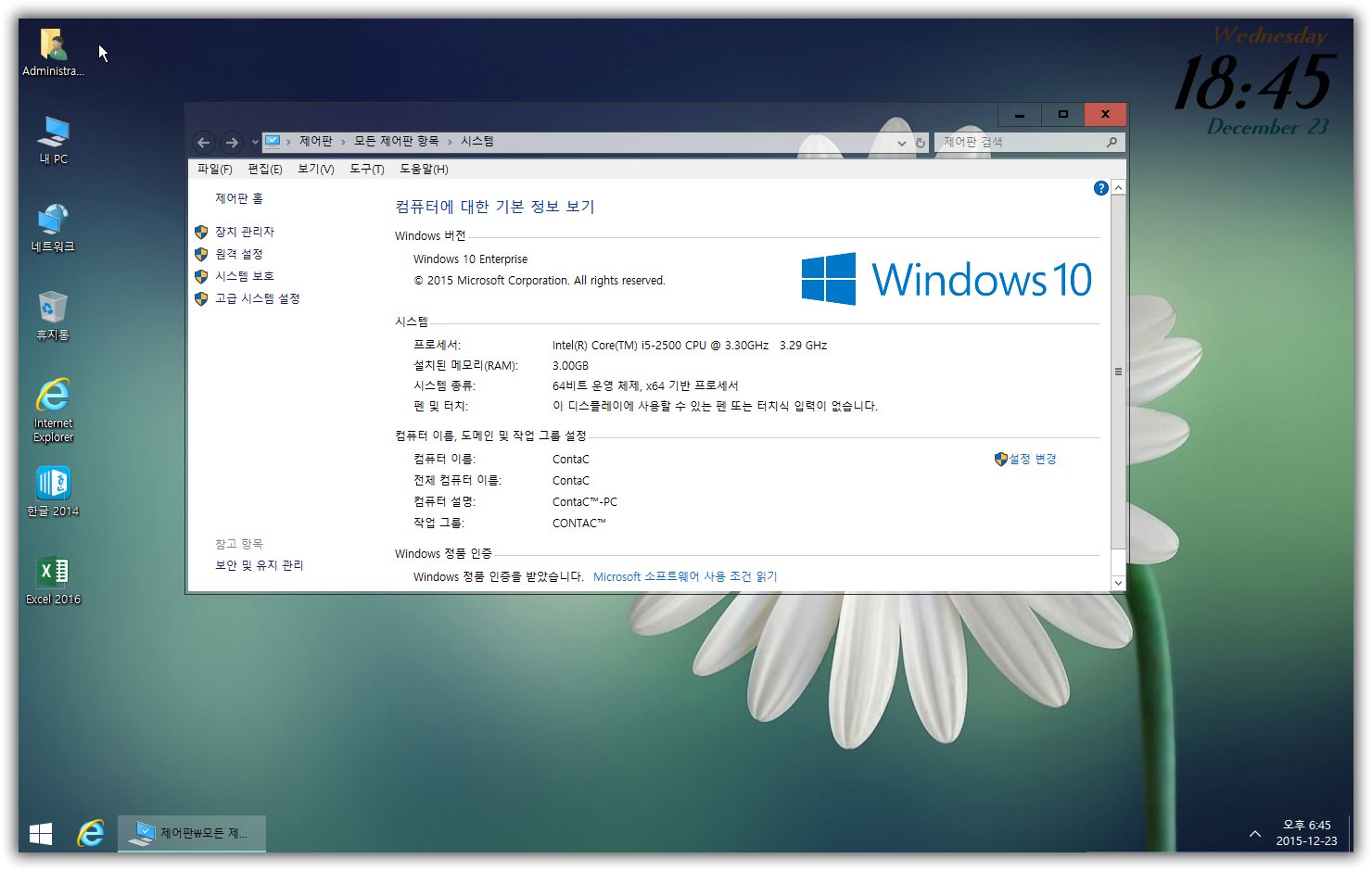Image resolution: width=1372 pixels, height=871 pixels.
Task: Click the Windows 10 logo image
Action: click(946, 279)
